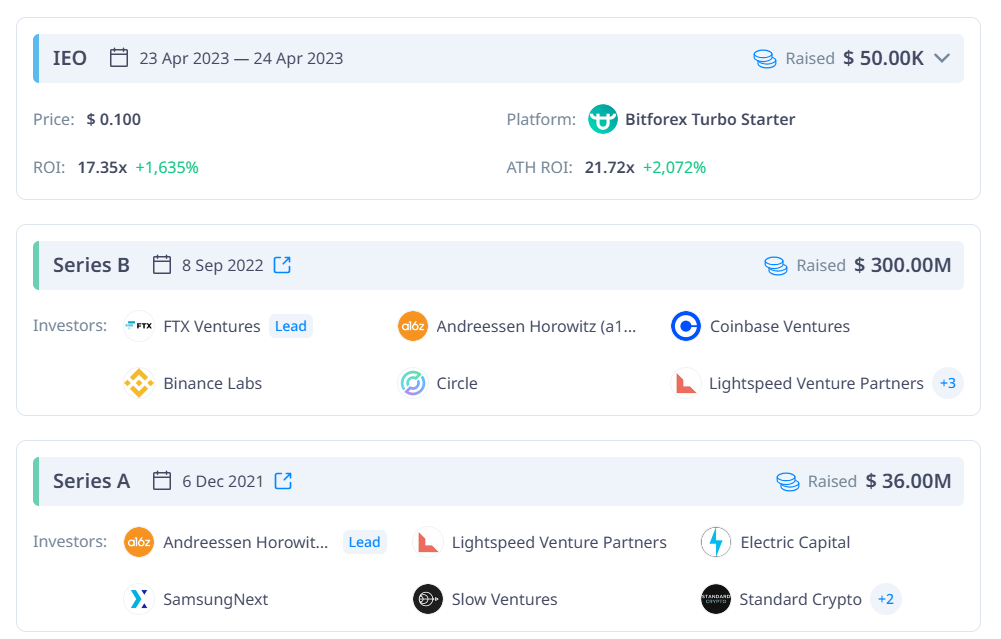The image size is (1001, 639).
Task: Click the FTX Ventures logo
Action: point(139,326)
